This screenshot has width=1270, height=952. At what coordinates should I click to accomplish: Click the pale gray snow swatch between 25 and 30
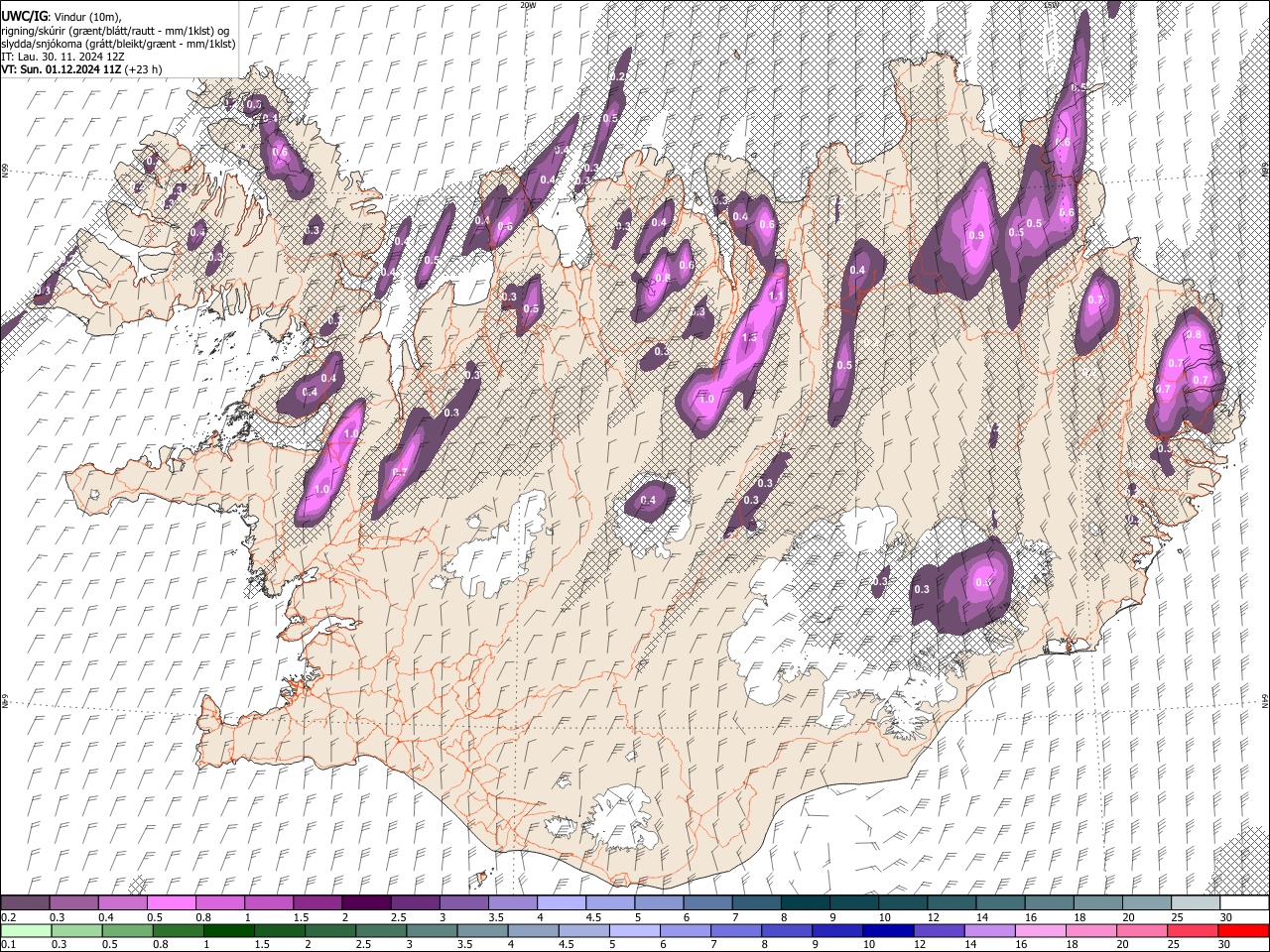(x=1196, y=903)
